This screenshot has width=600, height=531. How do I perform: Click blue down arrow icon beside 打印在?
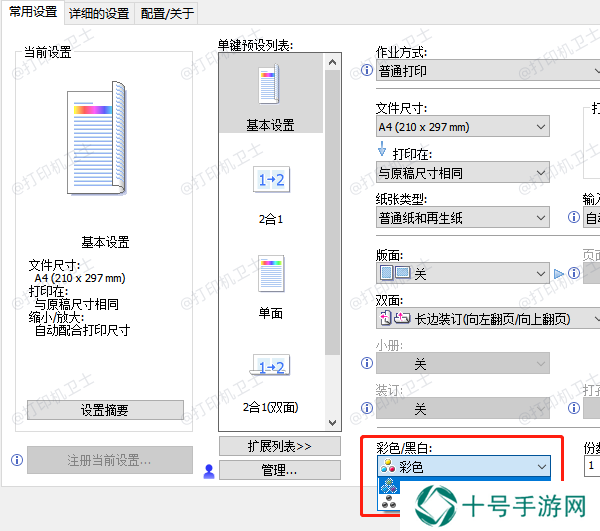click(382, 149)
